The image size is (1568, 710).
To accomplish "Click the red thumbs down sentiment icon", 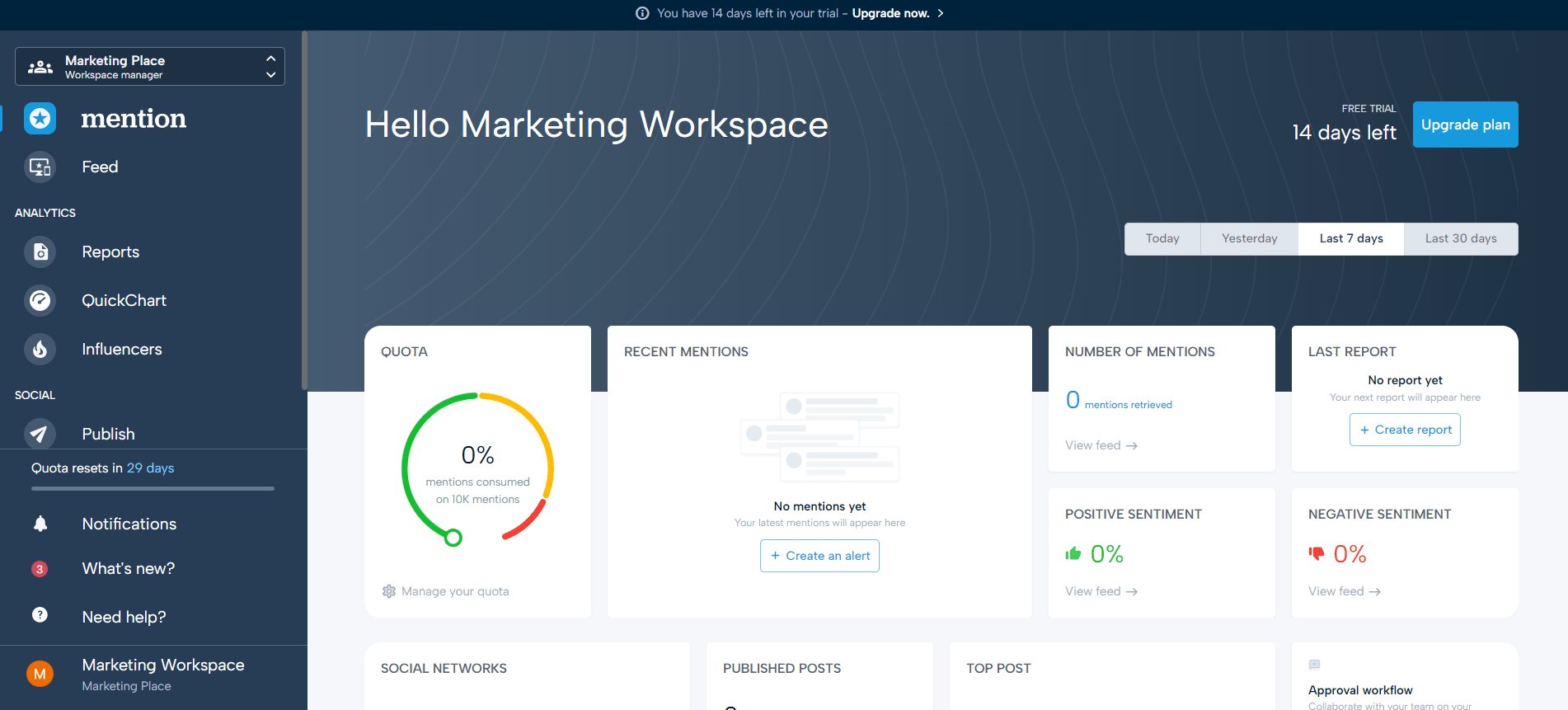I will coord(1316,553).
